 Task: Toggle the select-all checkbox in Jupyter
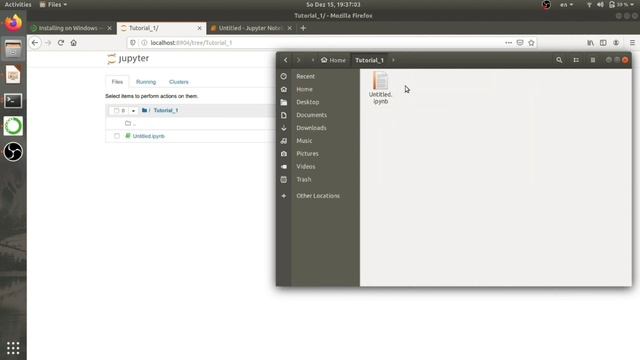coord(116,111)
